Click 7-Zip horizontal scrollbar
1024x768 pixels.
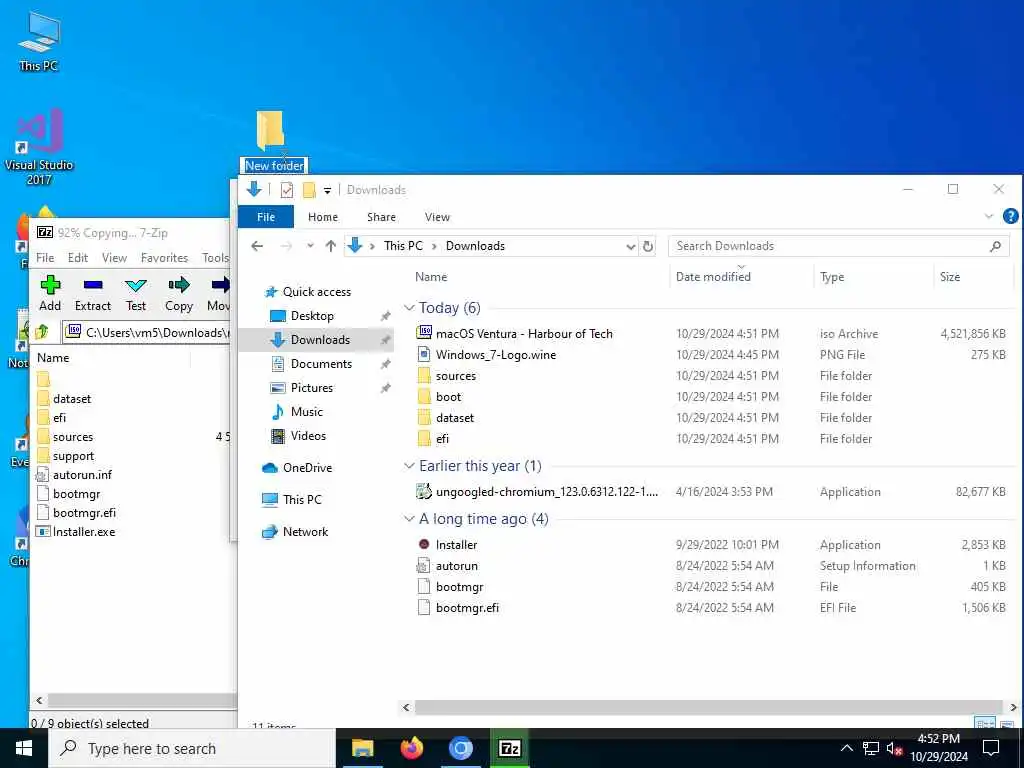[142, 701]
